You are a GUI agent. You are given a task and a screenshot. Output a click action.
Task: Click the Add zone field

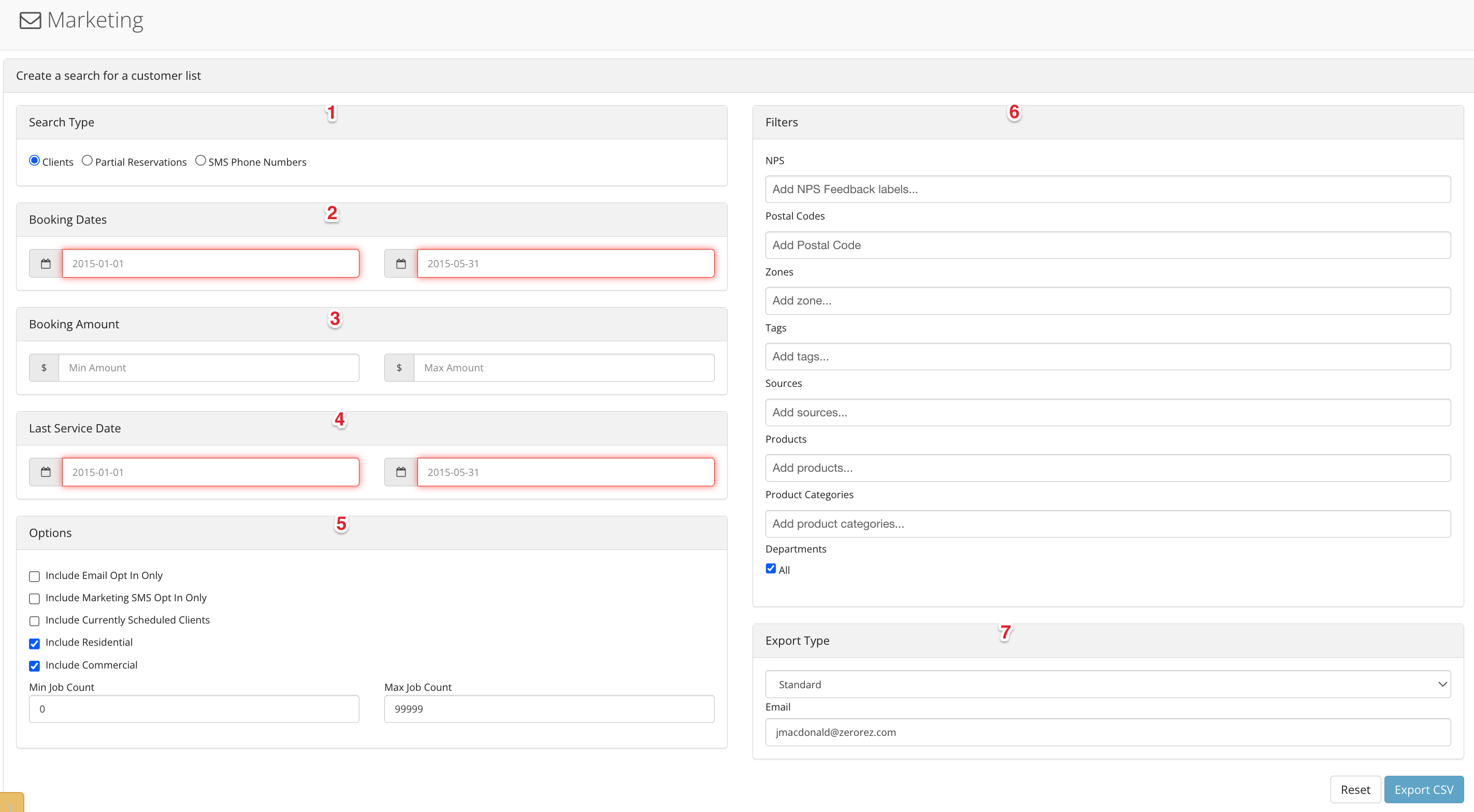tap(1108, 300)
